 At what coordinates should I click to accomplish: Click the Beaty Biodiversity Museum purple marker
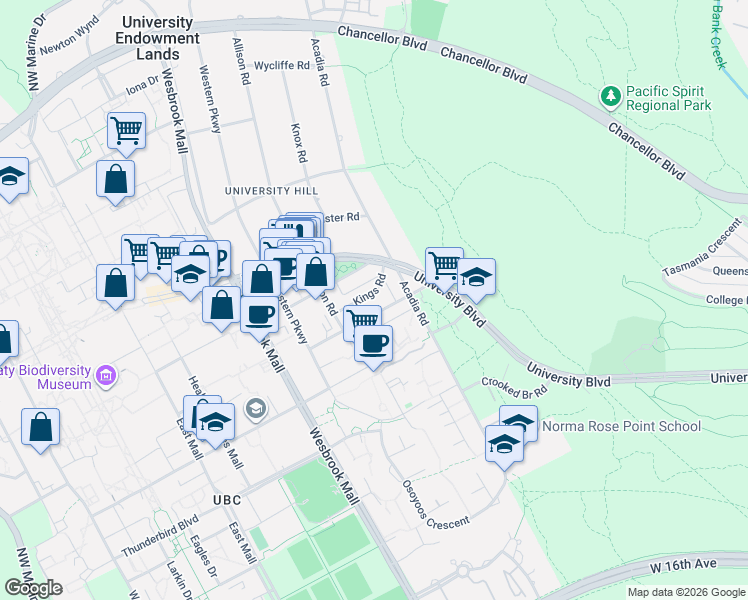(106, 376)
